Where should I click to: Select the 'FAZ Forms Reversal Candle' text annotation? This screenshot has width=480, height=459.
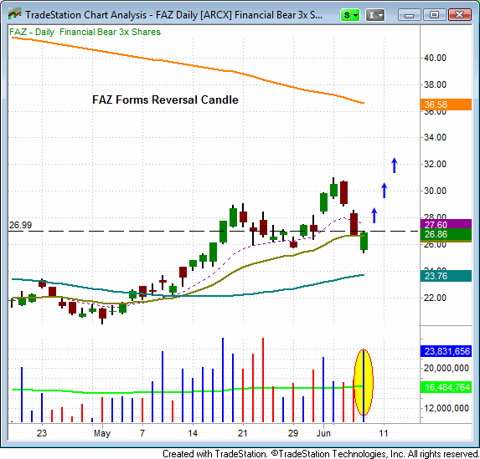[x=165, y=100]
